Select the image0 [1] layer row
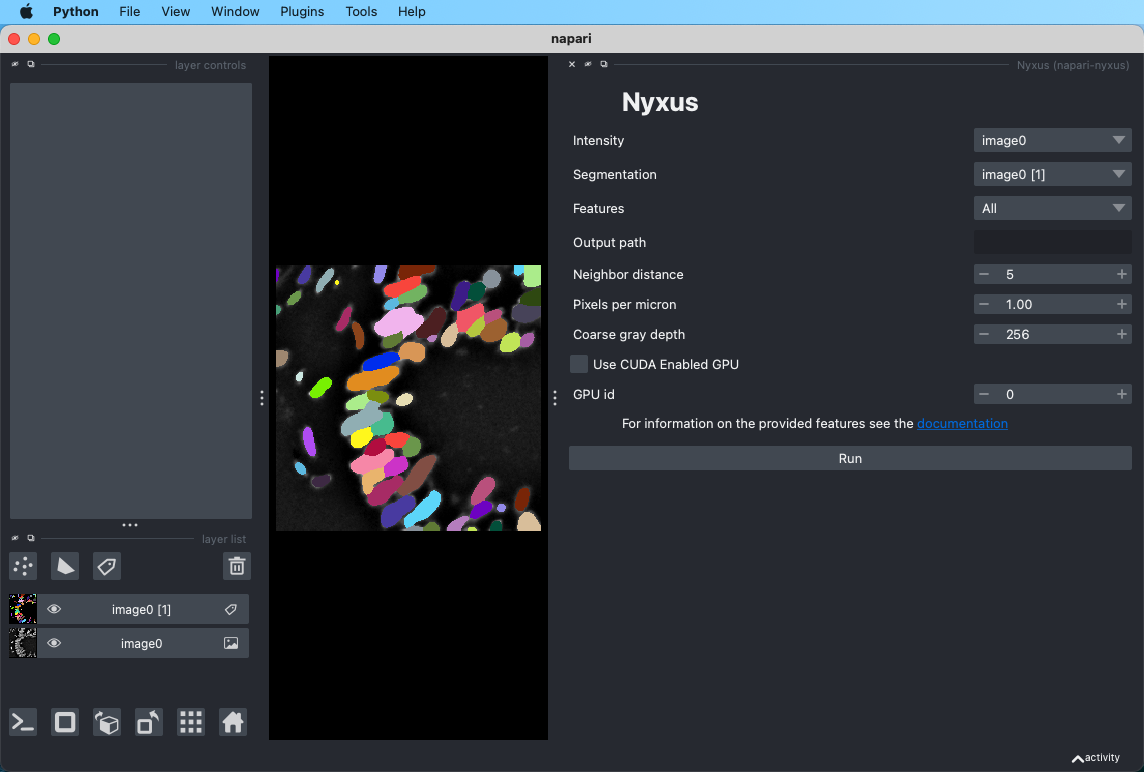The height and width of the screenshot is (772, 1144). point(143,609)
